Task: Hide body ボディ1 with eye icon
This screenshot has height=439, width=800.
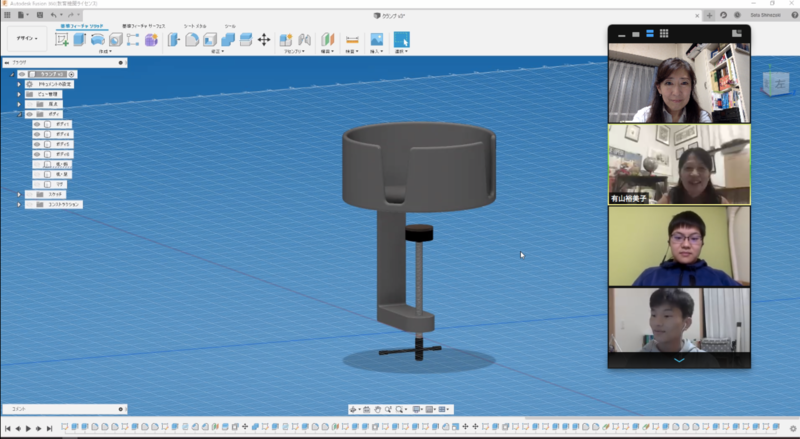Action: [x=37, y=124]
